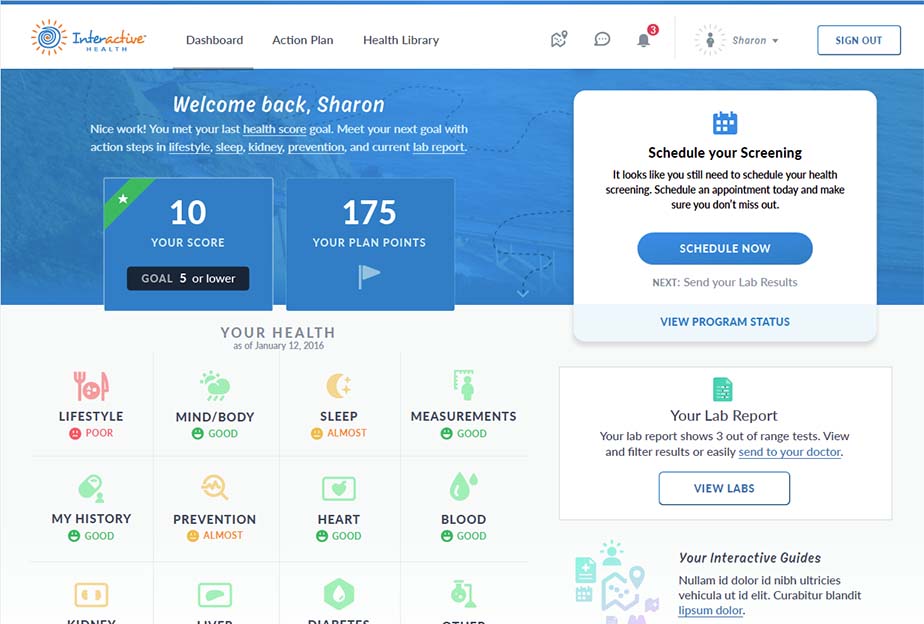Viewport: 924px width, 624px height.
Task: Click the Measurements ruler icon
Action: [463, 386]
